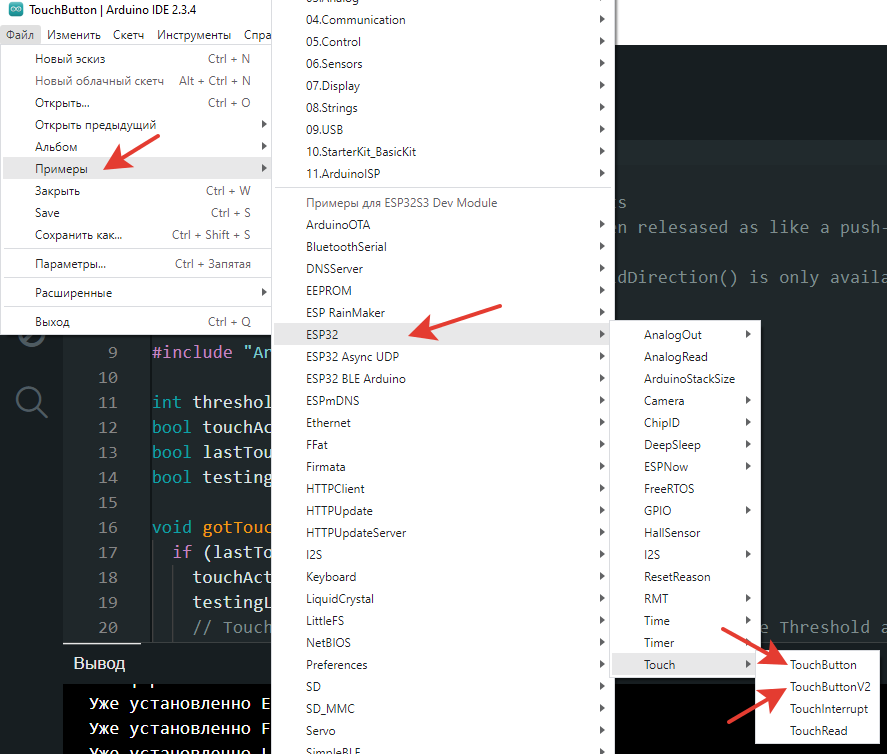The width and height of the screenshot is (887, 754).
Task: Expand 07.Display examples
Action: (x=442, y=86)
